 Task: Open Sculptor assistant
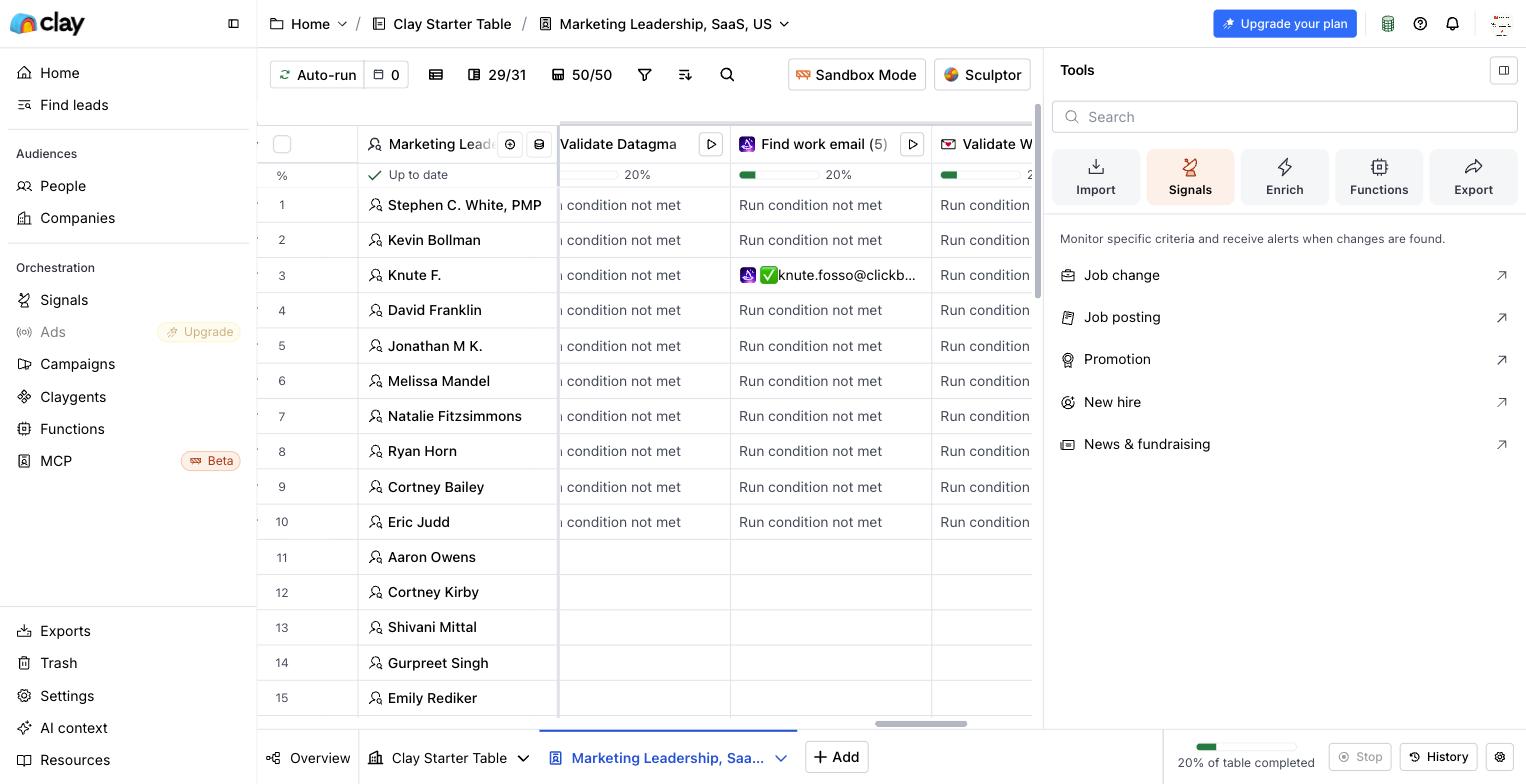pyautogui.click(x=982, y=74)
